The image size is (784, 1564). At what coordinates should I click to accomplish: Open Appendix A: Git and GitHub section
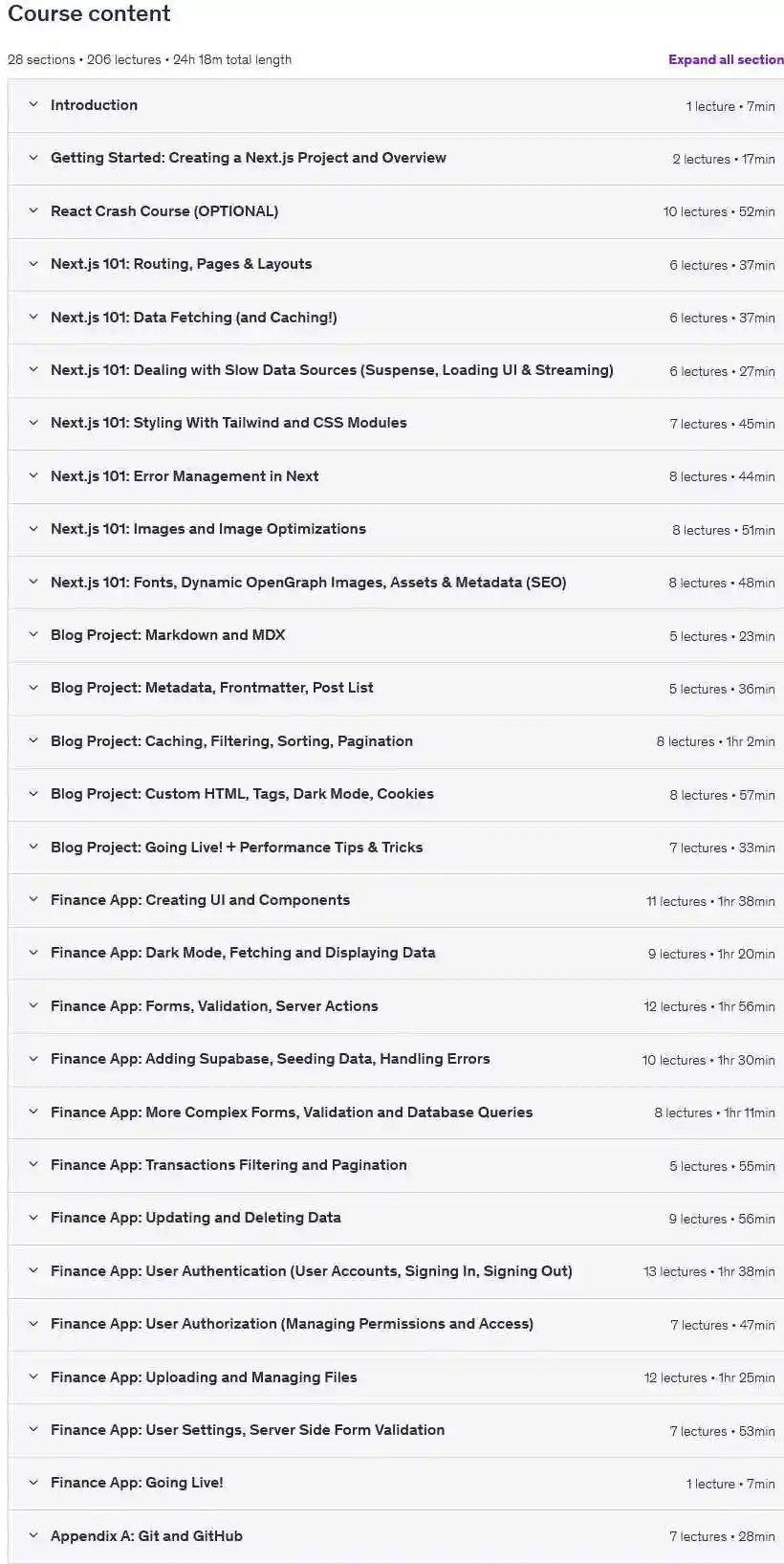tap(146, 1536)
